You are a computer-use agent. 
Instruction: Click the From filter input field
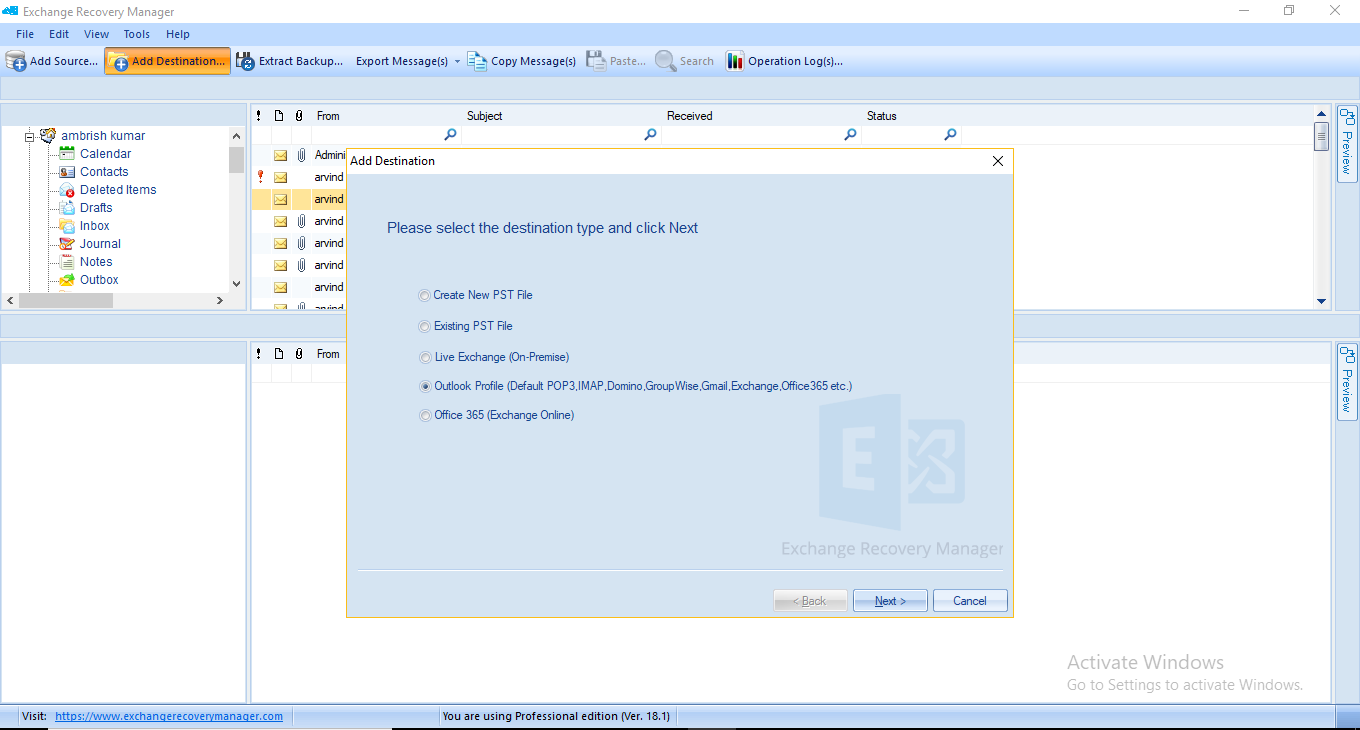[x=378, y=135]
